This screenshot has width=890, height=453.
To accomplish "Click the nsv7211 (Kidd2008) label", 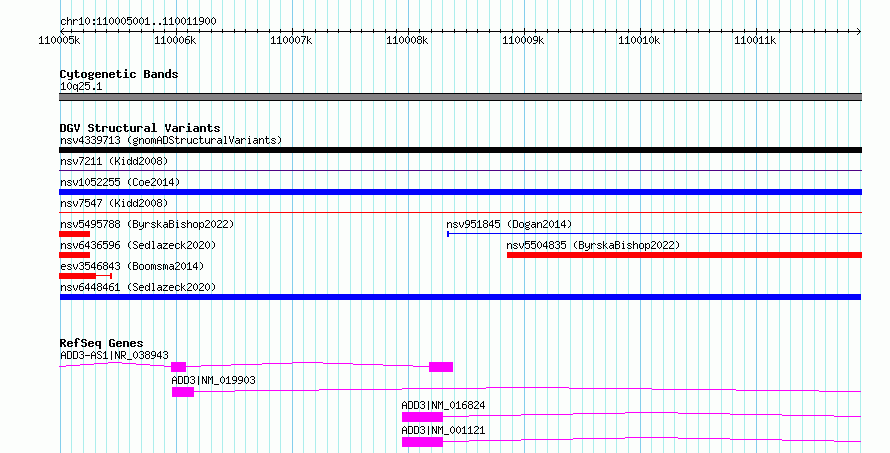I will coord(114,161).
